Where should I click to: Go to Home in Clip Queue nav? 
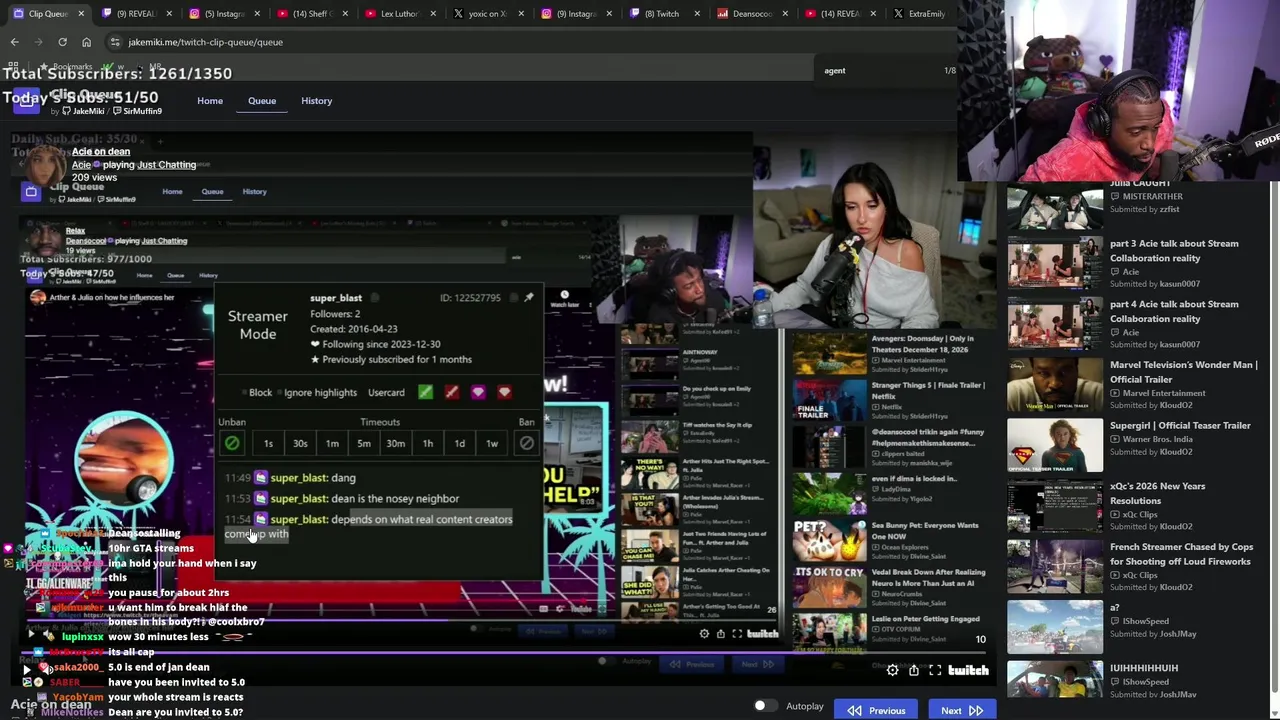(x=210, y=100)
